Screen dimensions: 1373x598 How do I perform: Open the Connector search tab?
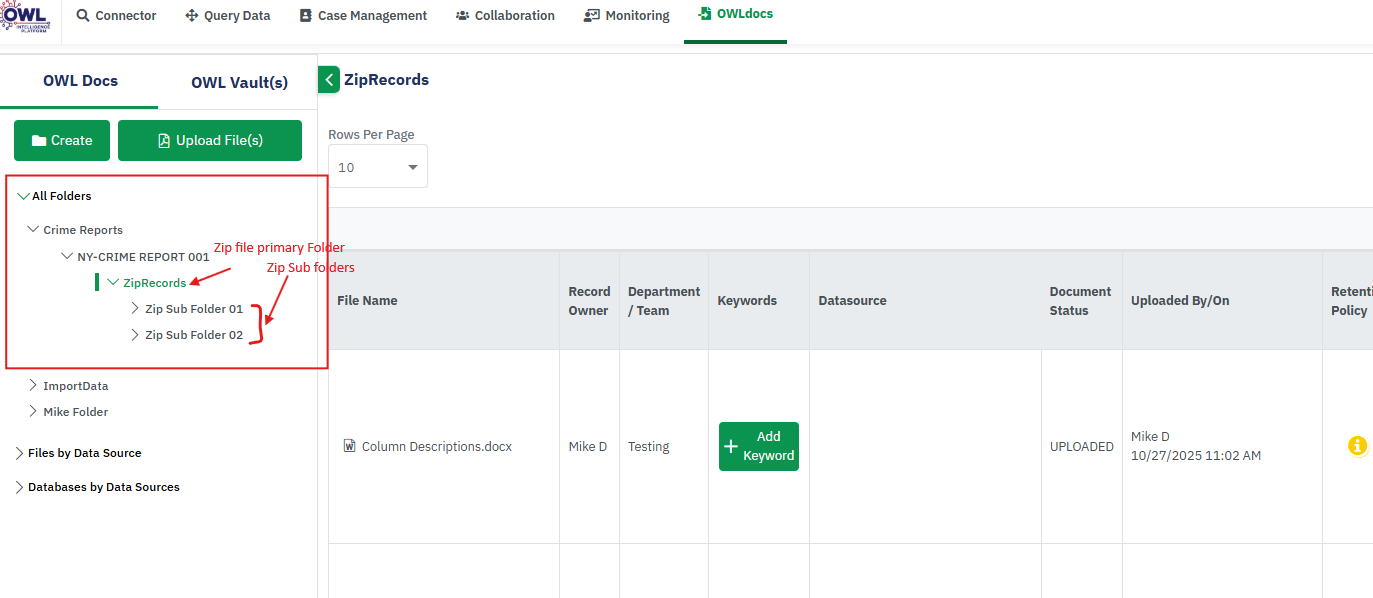click(x=116, y=16)
